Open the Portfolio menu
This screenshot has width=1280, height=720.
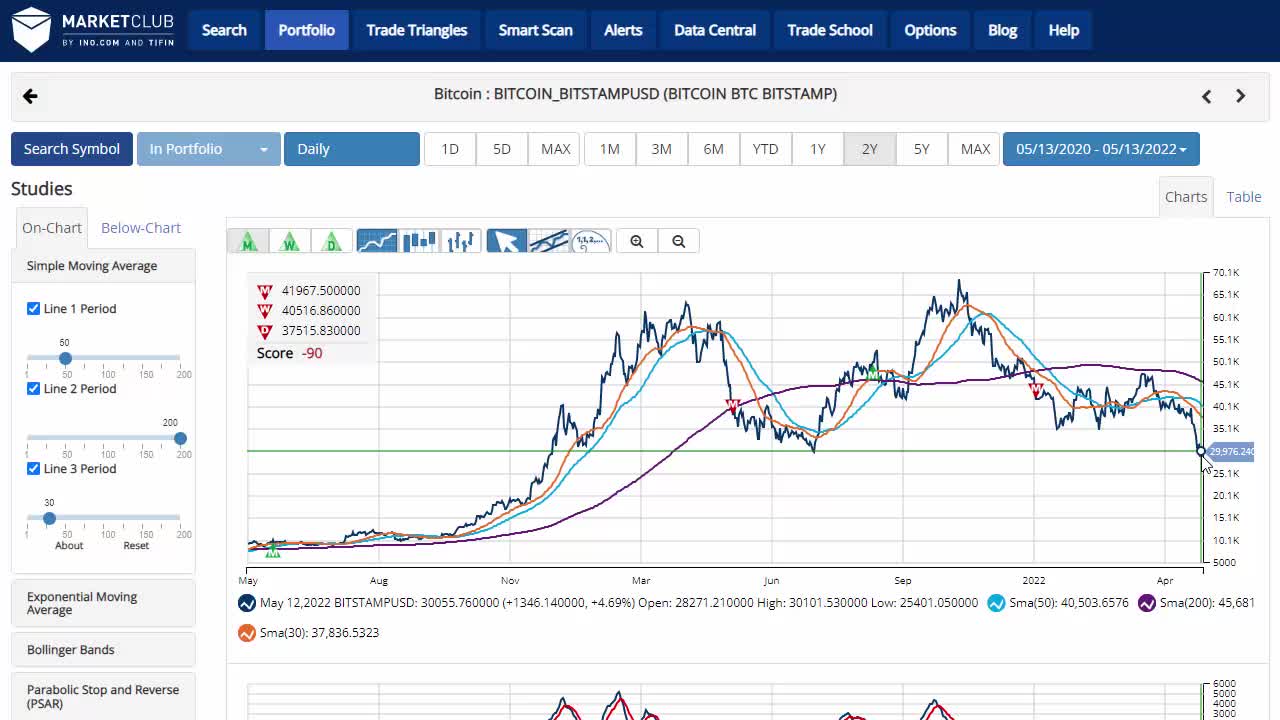307,30
